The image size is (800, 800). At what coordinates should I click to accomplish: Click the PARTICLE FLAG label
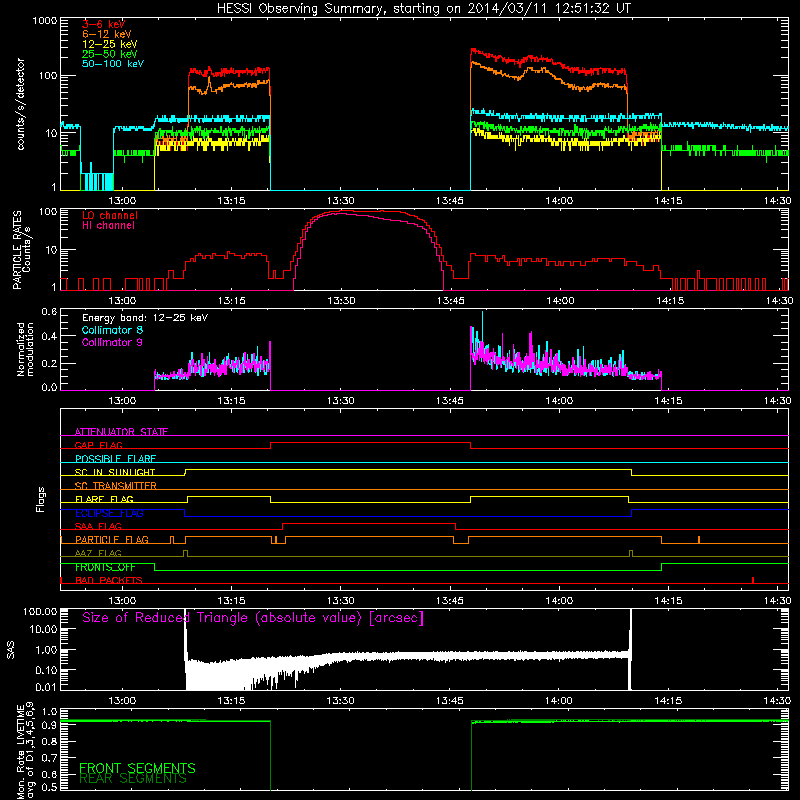(112, 540)
